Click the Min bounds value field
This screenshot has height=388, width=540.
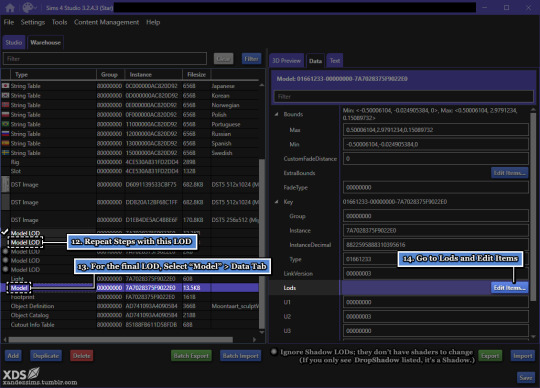pos(436,144)
